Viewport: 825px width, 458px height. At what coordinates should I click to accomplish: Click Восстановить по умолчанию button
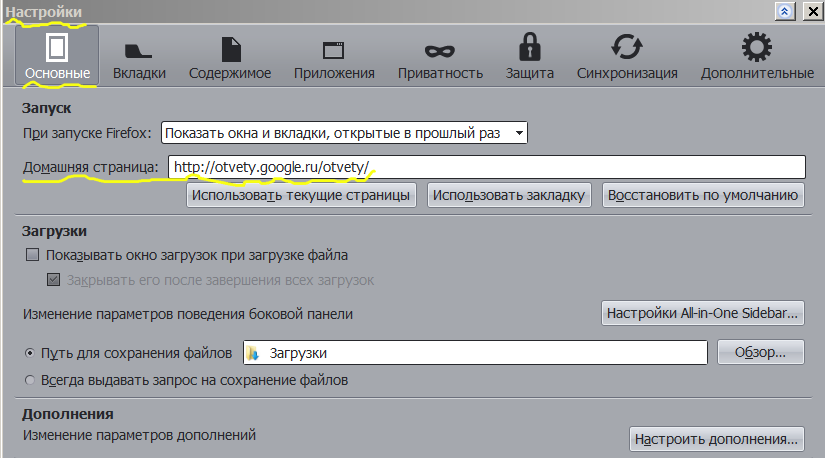pyautogui.click(x=703, y=195)
